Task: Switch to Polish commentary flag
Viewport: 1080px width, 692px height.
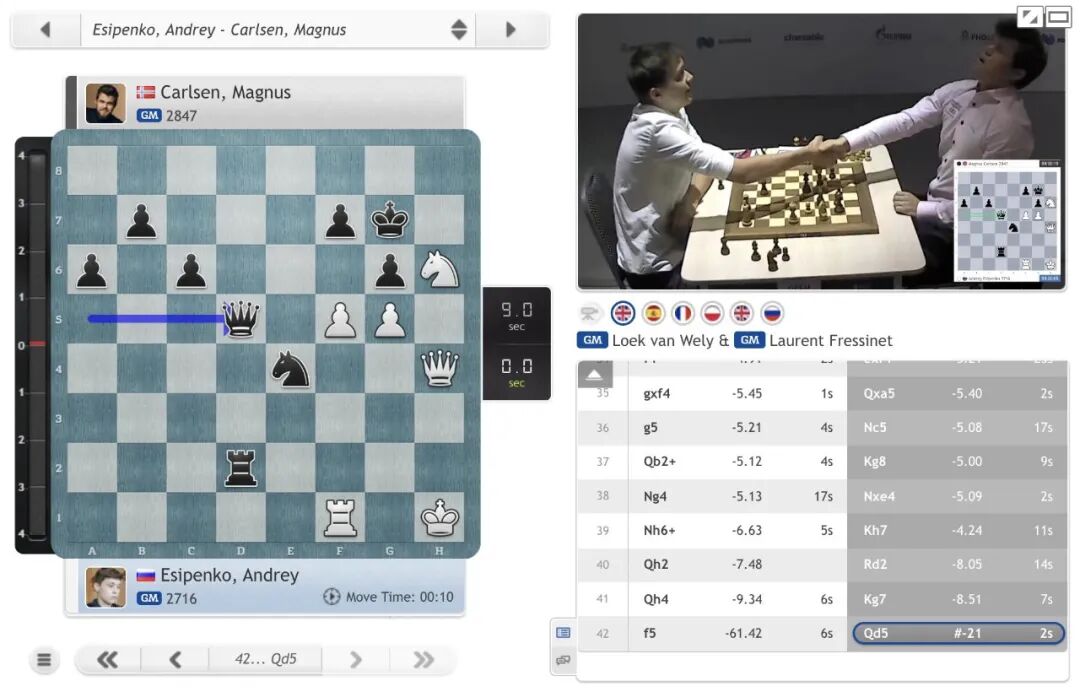Action: pos(712,313)
